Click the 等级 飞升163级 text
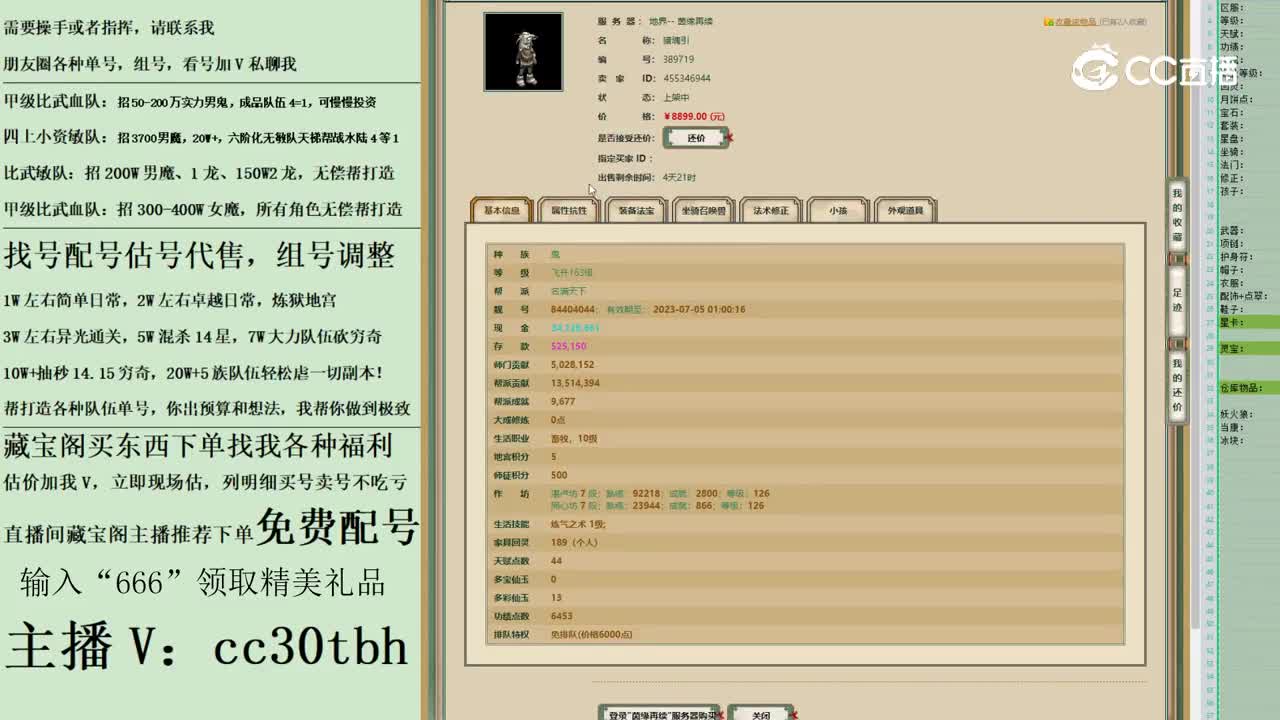This screenshot has height=720, width=1280. [x=572, y=272]
